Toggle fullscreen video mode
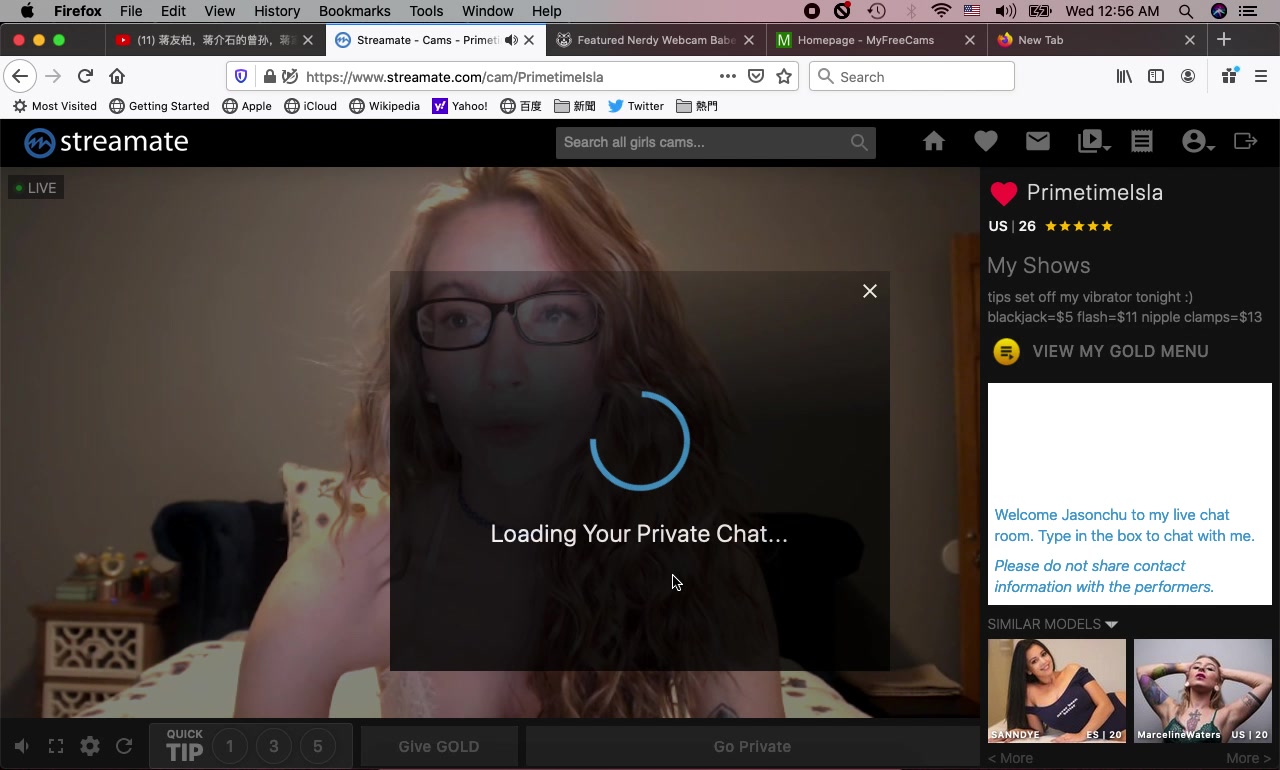 coord(56,746)
